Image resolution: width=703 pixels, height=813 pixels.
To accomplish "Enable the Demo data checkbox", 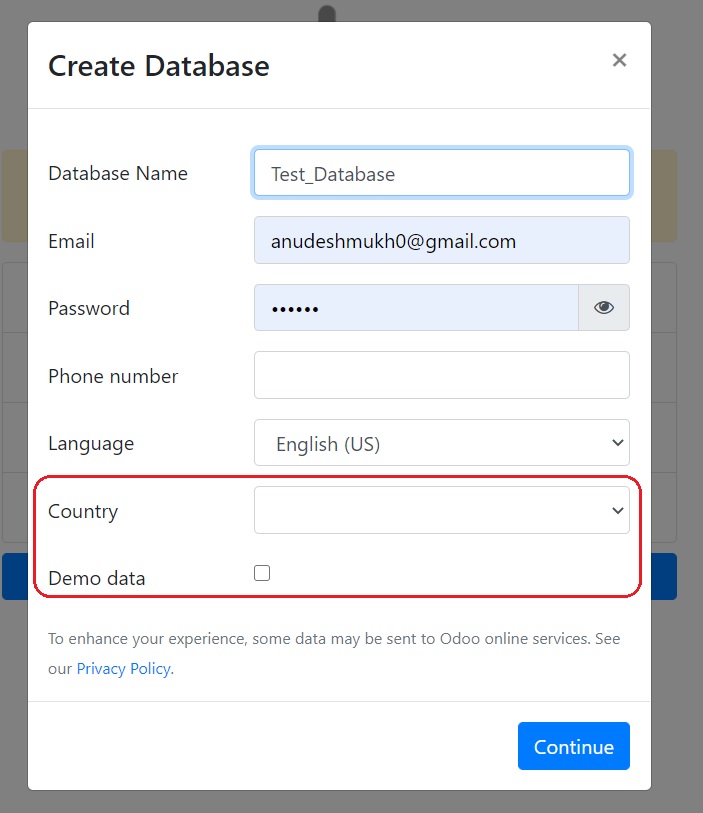I will (x=262, y=573).
